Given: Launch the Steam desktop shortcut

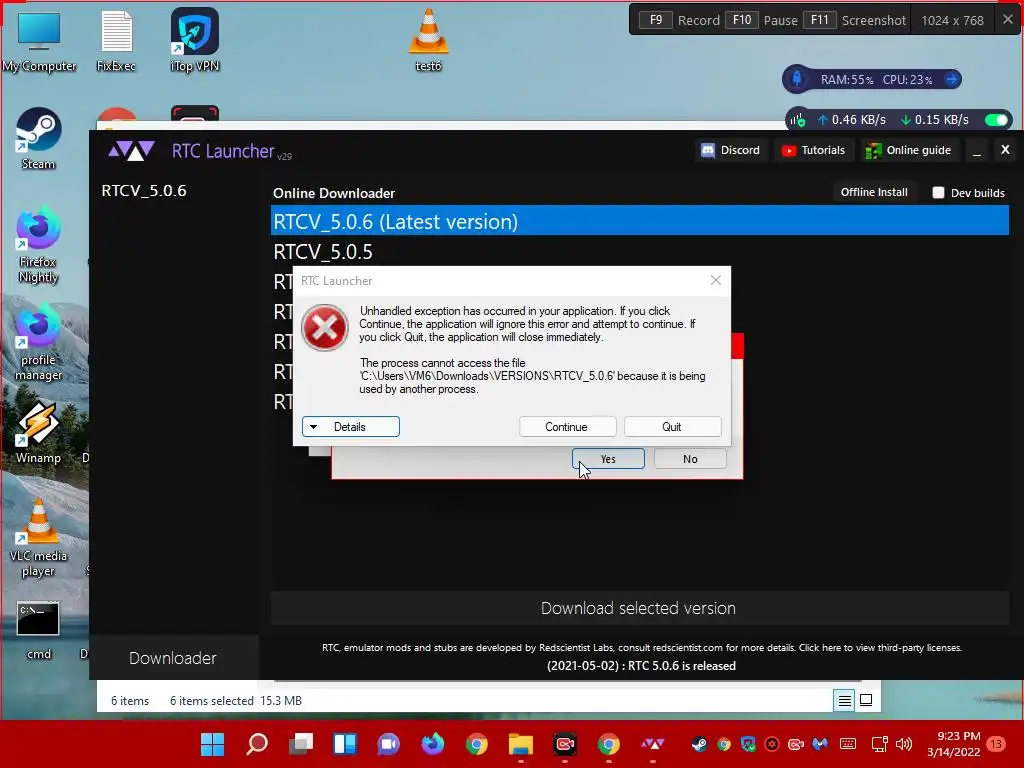Looking at the screenshot, I should tap(39, 138).
